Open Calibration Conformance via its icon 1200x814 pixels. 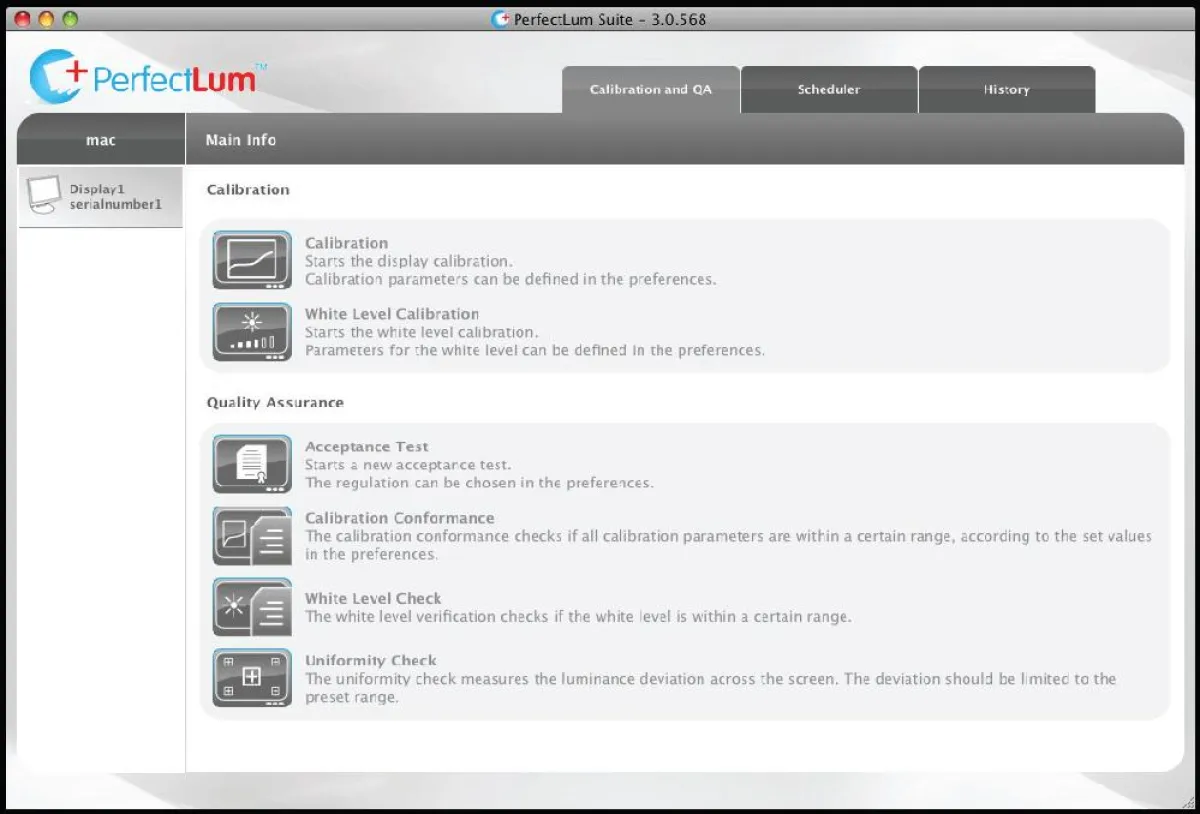click(251, 536)
